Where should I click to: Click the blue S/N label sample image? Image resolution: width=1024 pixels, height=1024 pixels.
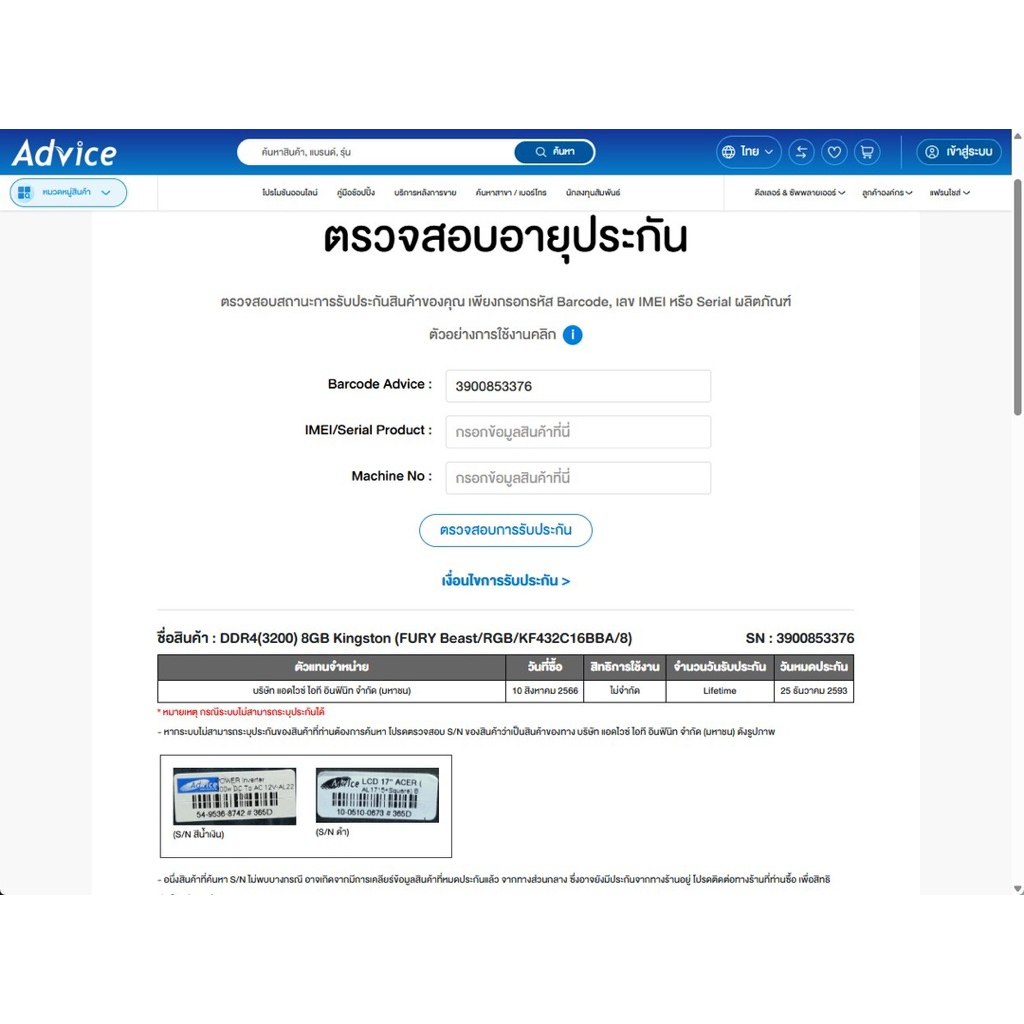[235, 796]
